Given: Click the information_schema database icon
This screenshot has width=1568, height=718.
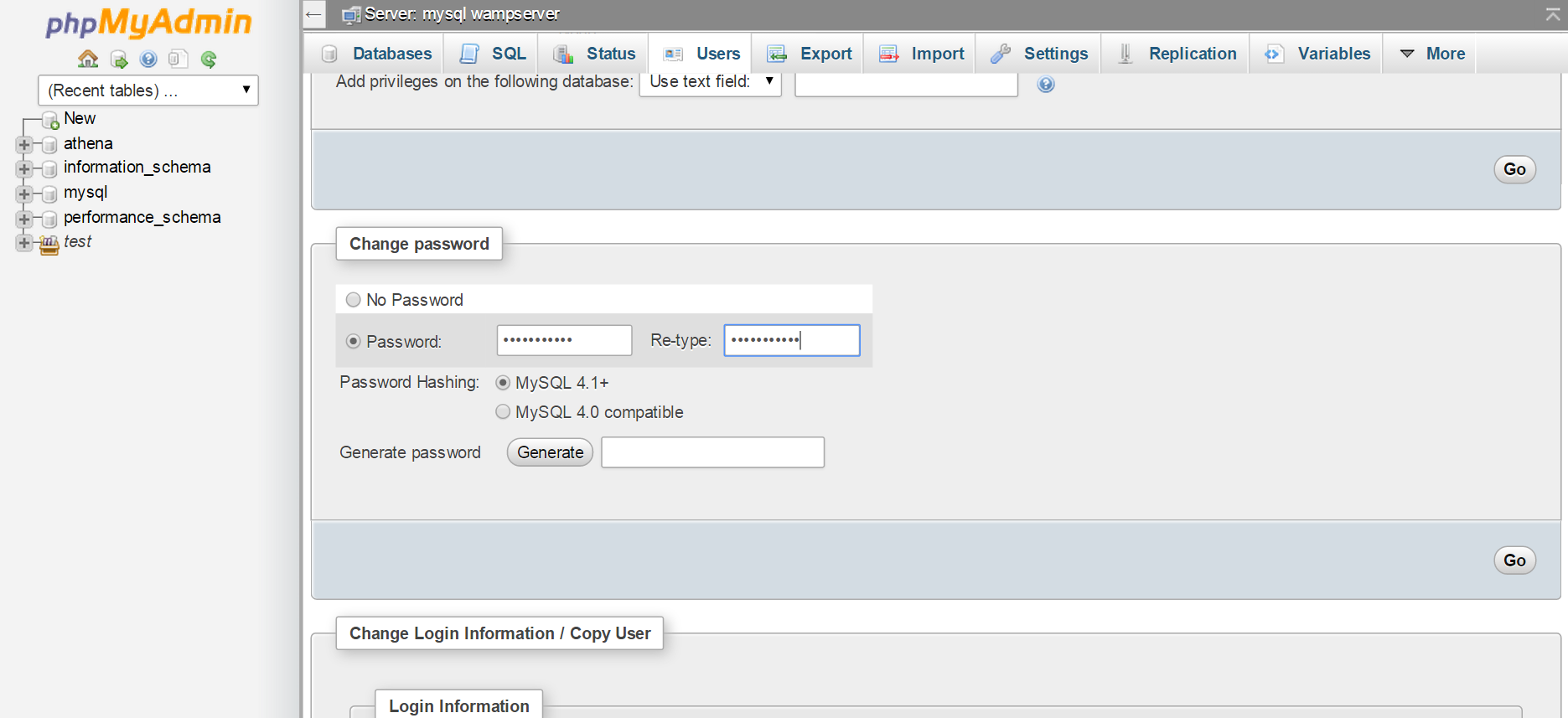Looking at the screenshot, I should coord(49,169).
